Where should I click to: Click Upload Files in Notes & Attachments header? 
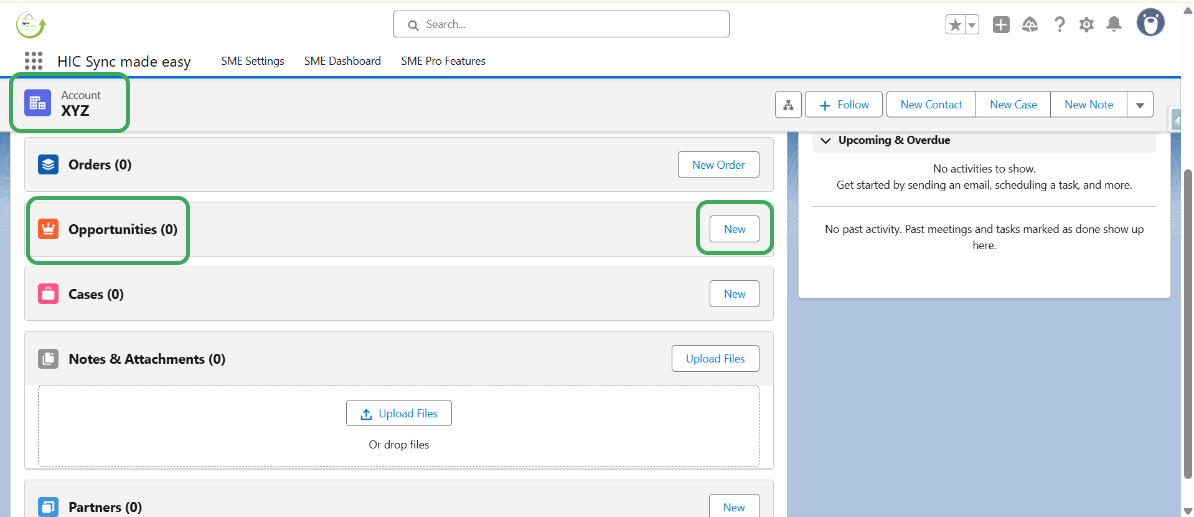pyautogui.click(x=716, y=359)
